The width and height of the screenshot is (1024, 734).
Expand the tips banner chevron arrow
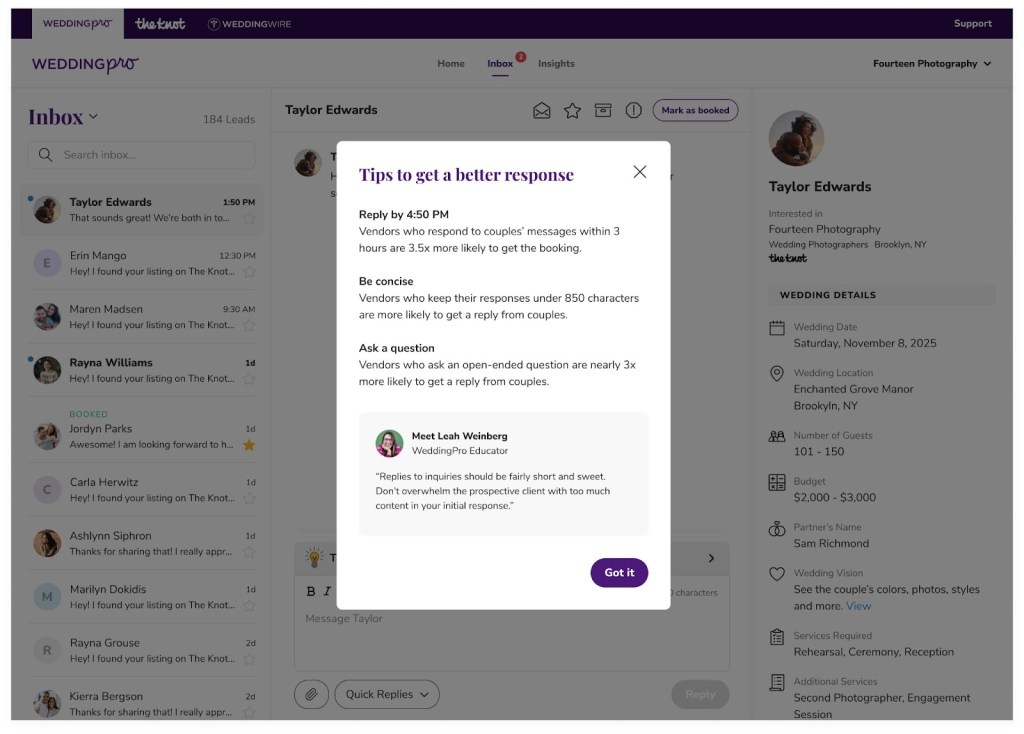(x=711, y=558)
